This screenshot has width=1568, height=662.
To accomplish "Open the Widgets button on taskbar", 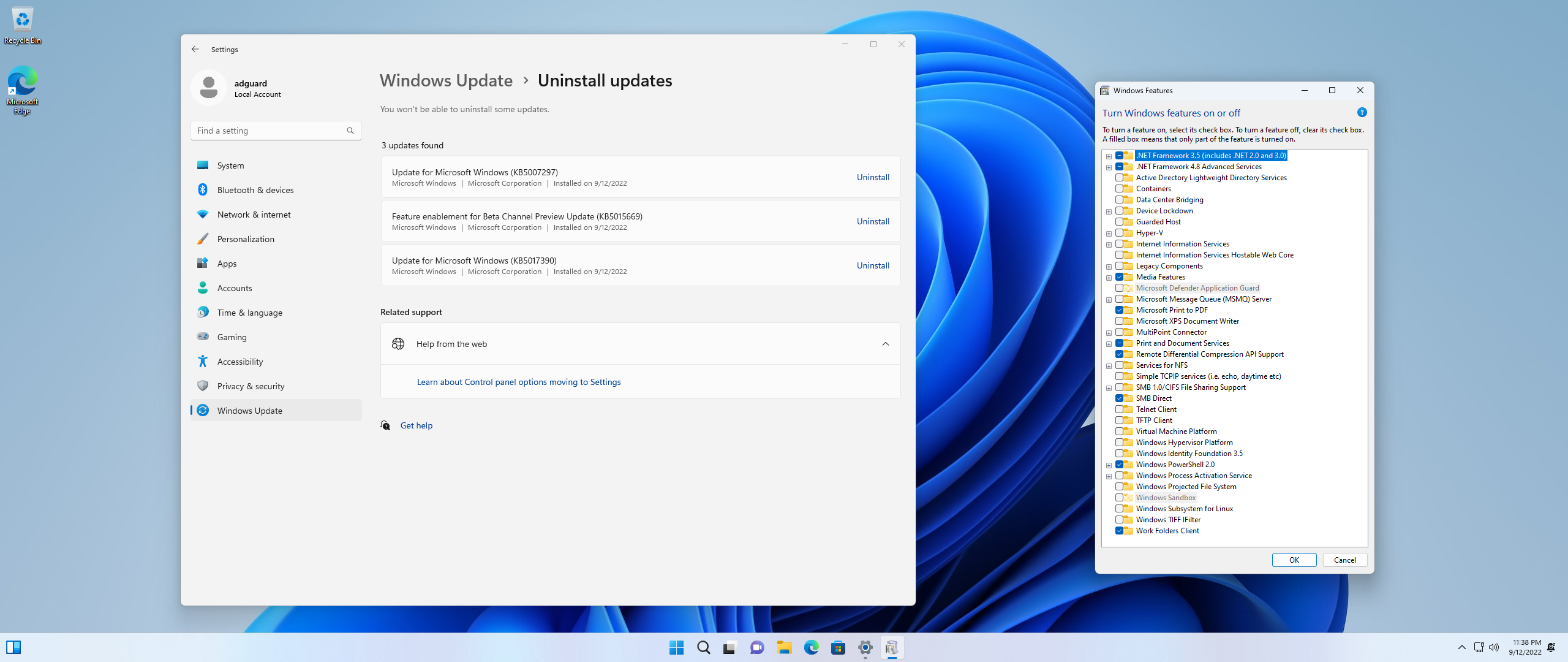I will pos(13,647).
